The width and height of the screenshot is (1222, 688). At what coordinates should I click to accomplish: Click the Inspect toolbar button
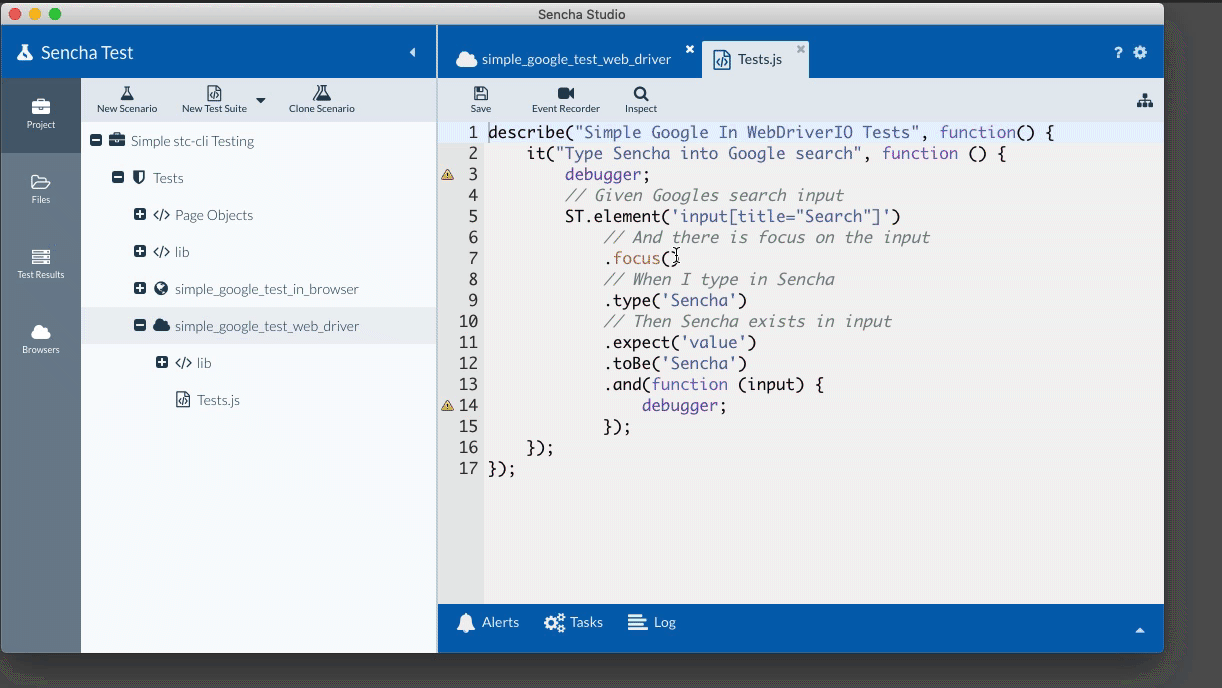click(641, 99)
